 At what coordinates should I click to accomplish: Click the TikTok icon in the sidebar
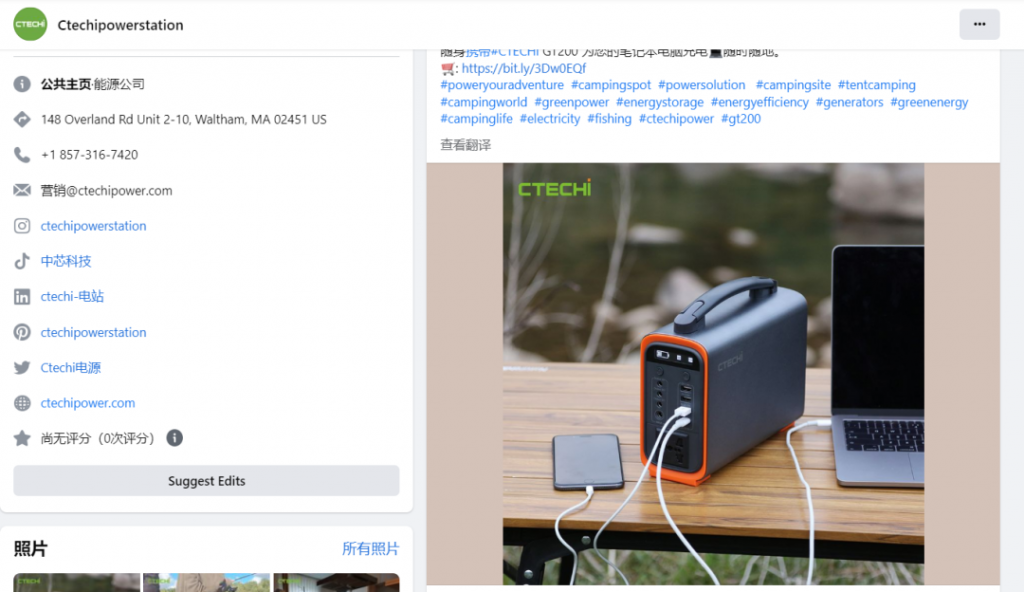click(22, 261)
